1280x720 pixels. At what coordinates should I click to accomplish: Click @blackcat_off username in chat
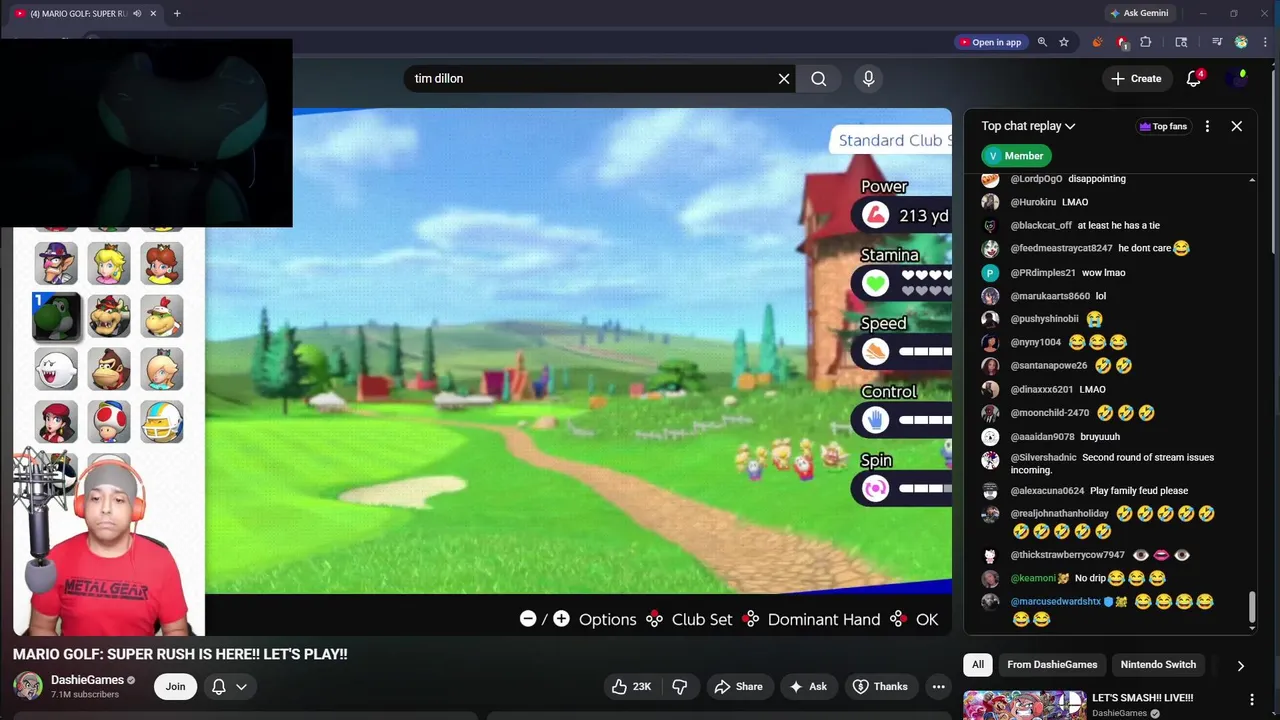tap(1041, 225)
